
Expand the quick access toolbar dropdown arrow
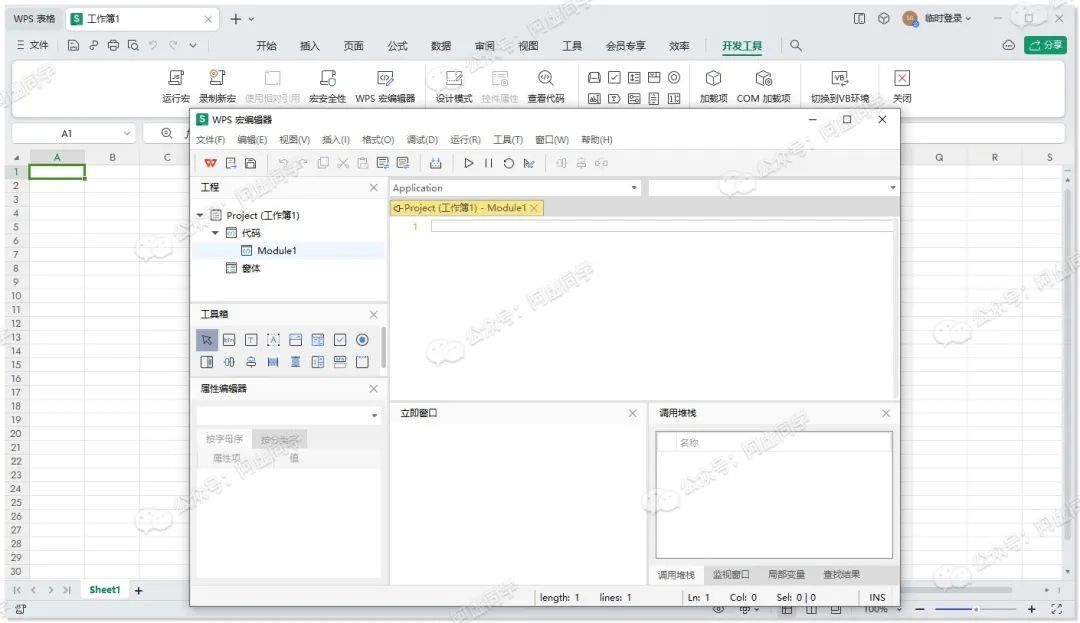coord(193,45)
